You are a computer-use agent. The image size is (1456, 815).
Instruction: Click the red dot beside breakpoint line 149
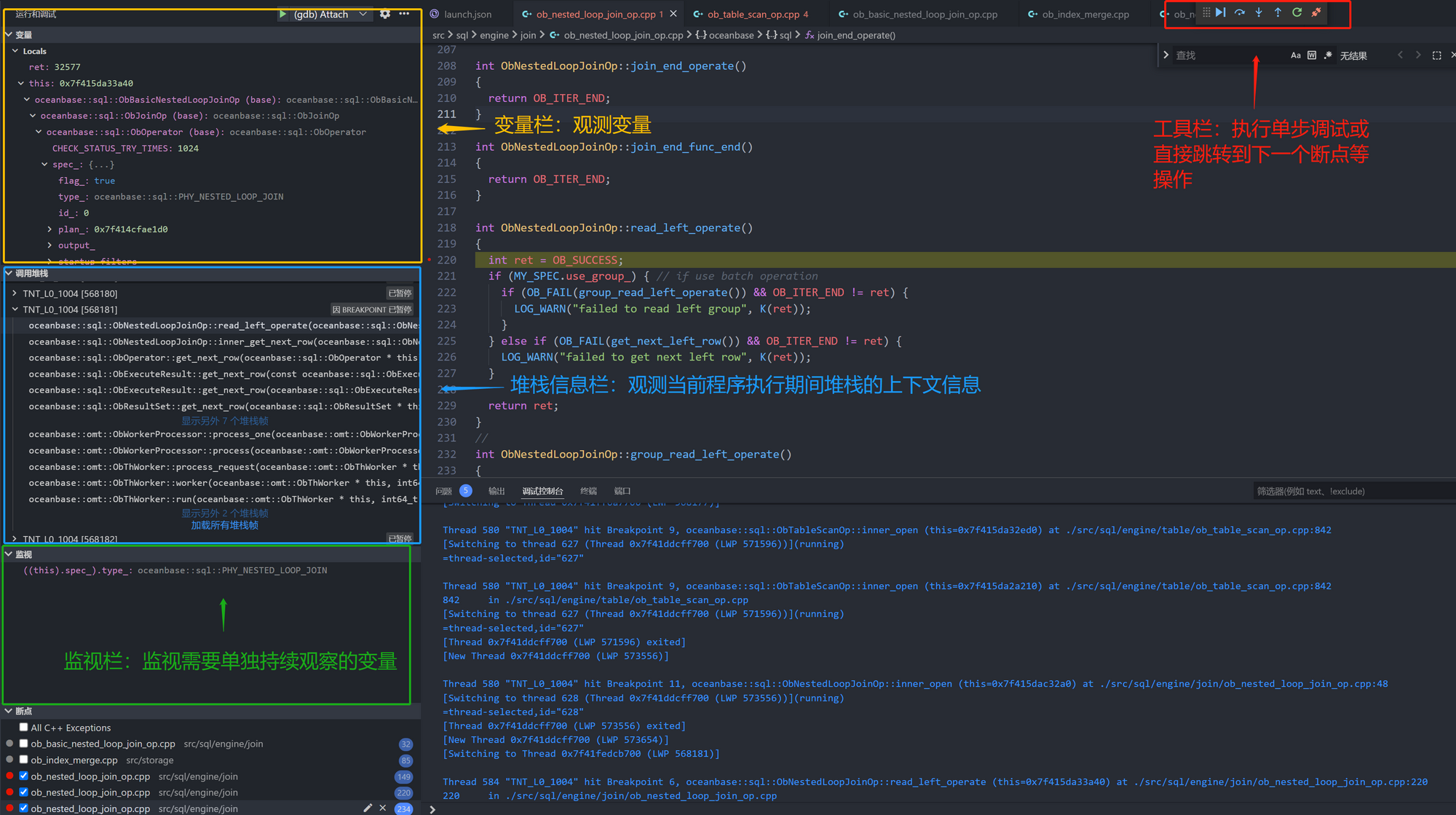tap(9, 776)
